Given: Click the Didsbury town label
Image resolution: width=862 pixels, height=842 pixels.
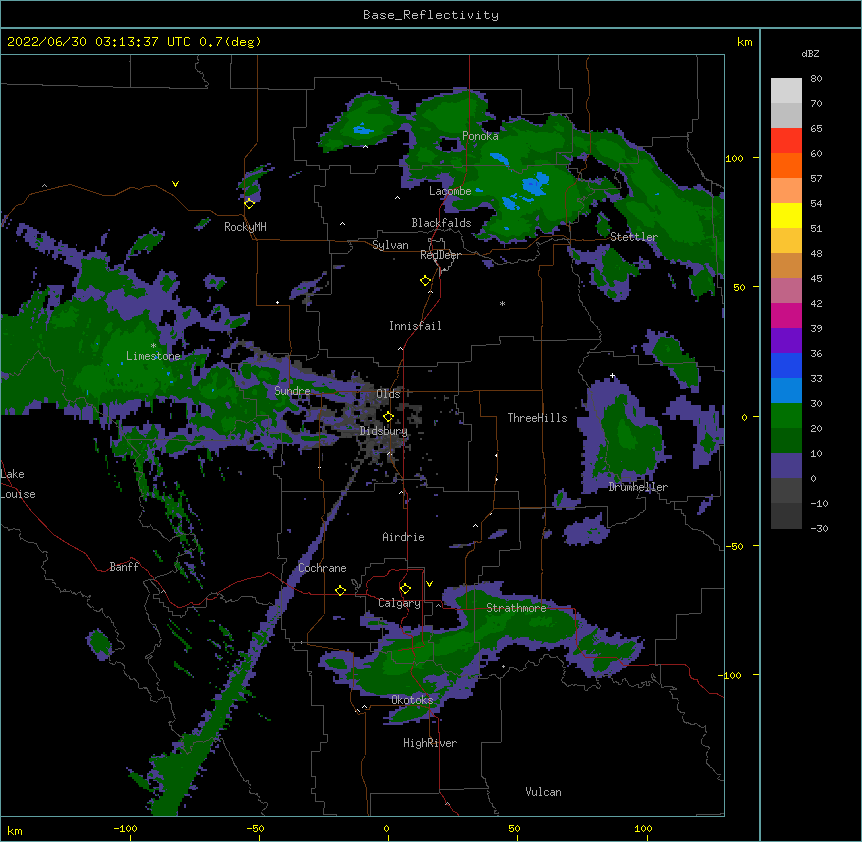Looking at the screenshot, I should click(x=384, y=431).
